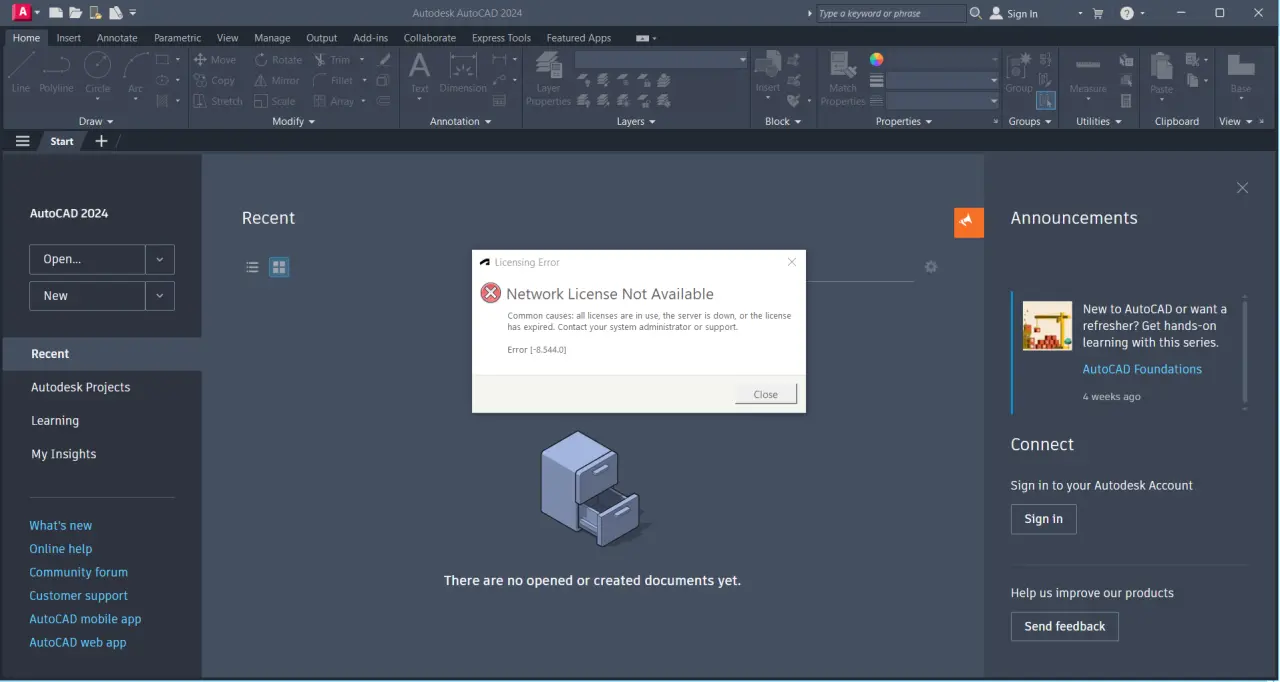Click the New file icon in quick access toolbar
The width and height of the screenshot is (1280, 682).
click(x=56, y=13)
